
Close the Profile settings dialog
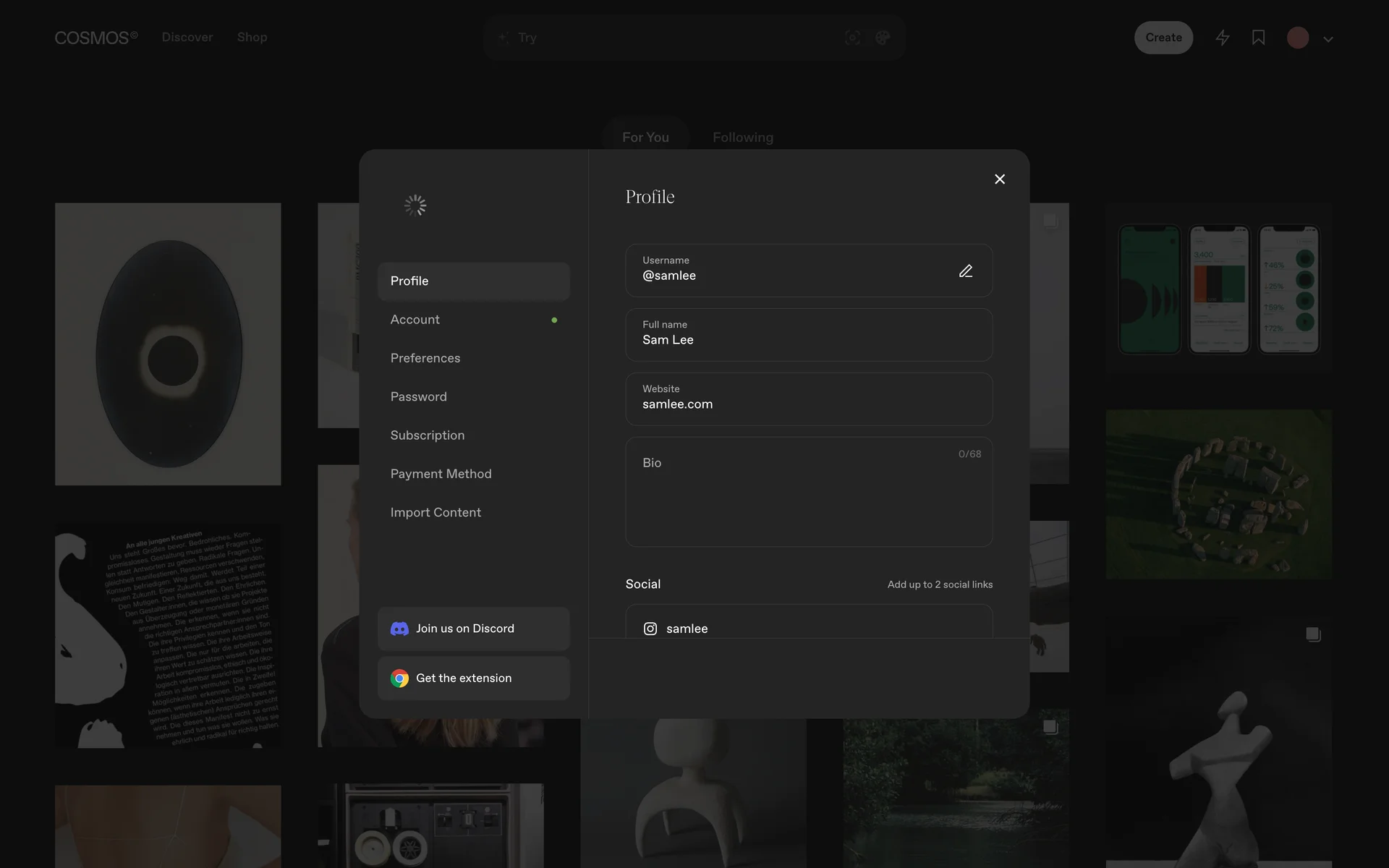pyautogui.click(x=999, y=179)
